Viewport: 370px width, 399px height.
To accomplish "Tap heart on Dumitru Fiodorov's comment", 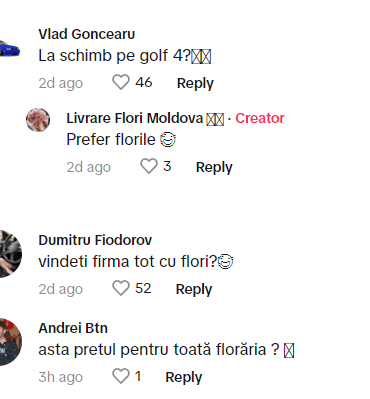I will point(121,288).
